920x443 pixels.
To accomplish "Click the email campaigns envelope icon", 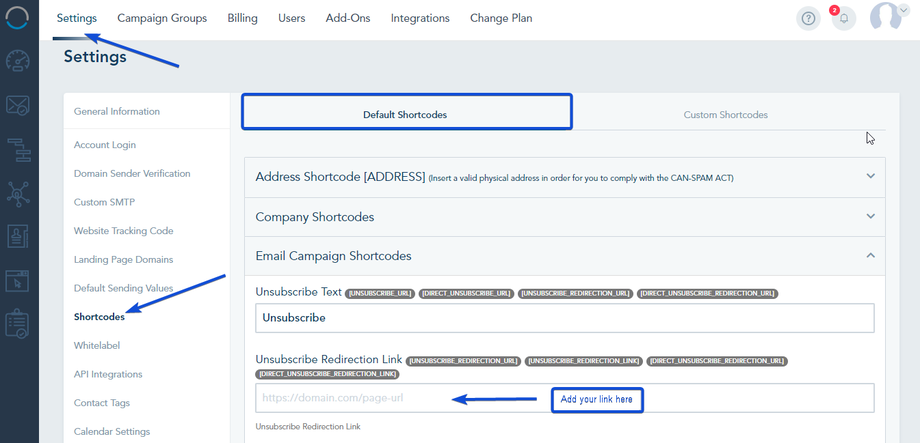I will click(18, 106).
